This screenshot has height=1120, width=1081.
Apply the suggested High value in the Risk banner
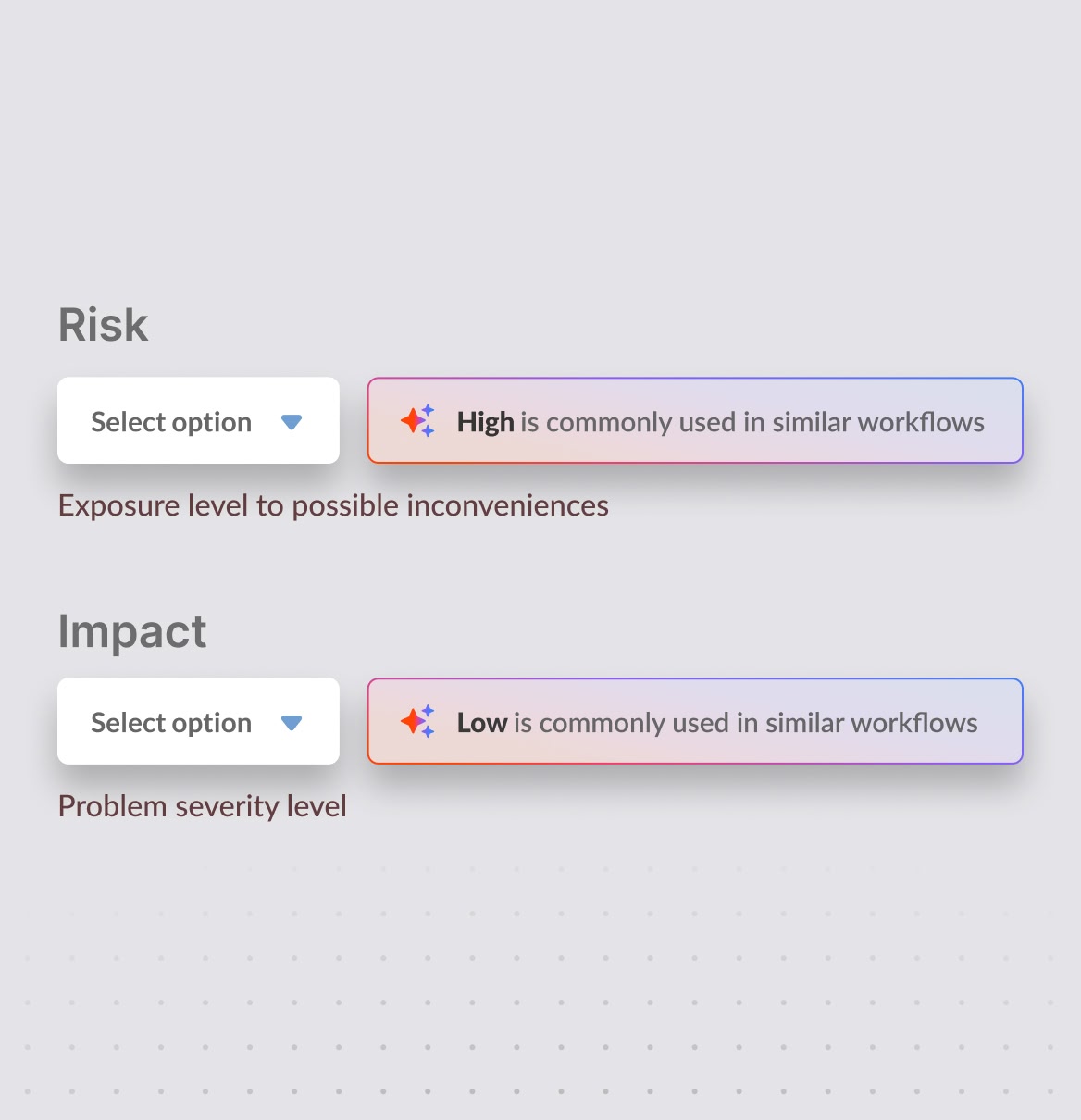[x=695, y=421]
